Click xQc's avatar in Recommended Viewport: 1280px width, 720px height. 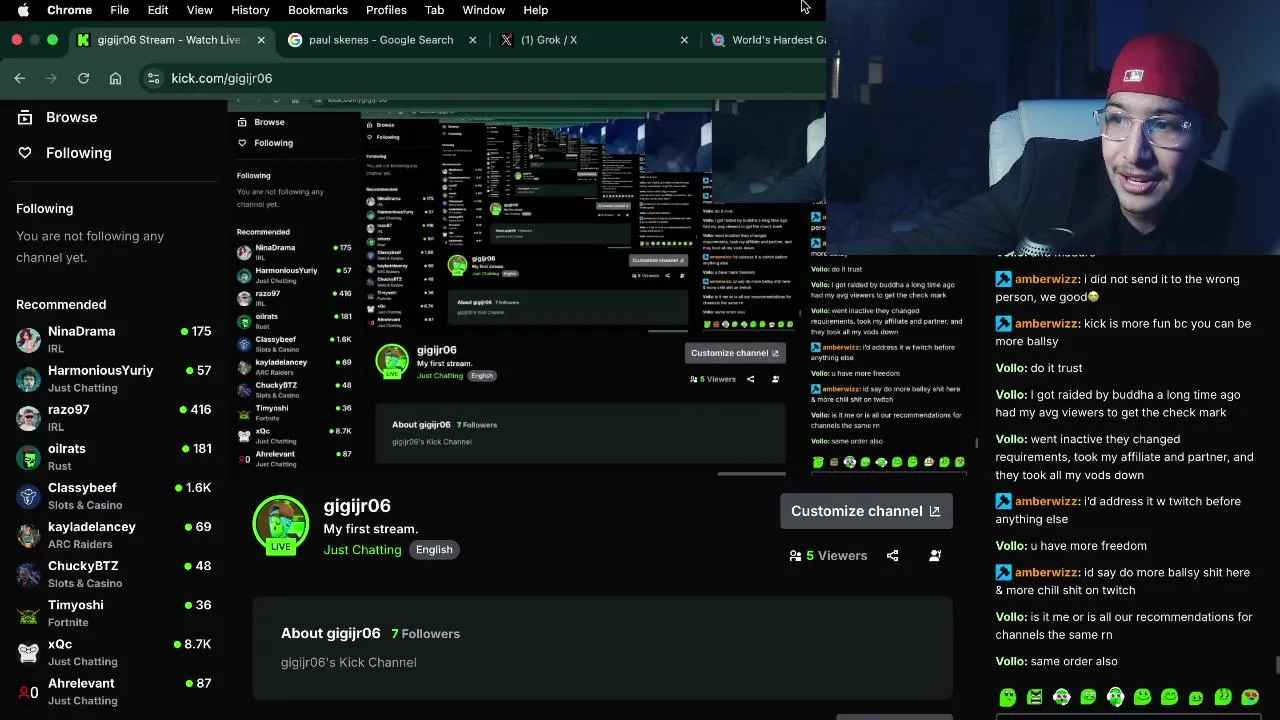[x=28, y=652]
